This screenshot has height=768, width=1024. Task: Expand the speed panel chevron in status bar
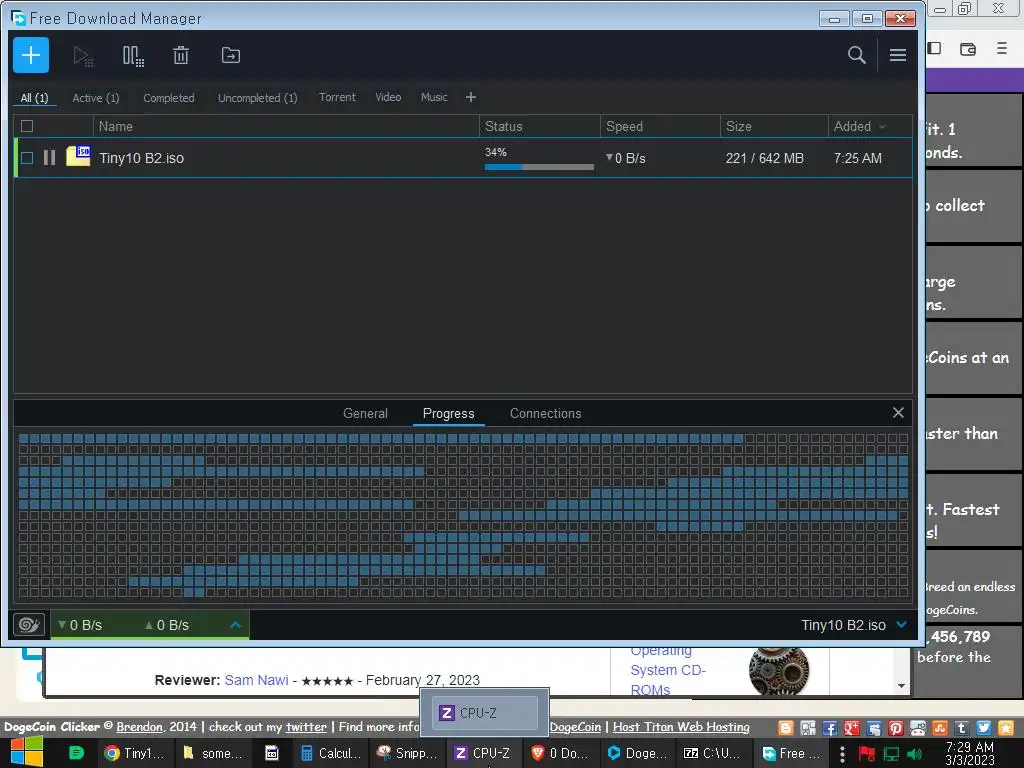236,624
